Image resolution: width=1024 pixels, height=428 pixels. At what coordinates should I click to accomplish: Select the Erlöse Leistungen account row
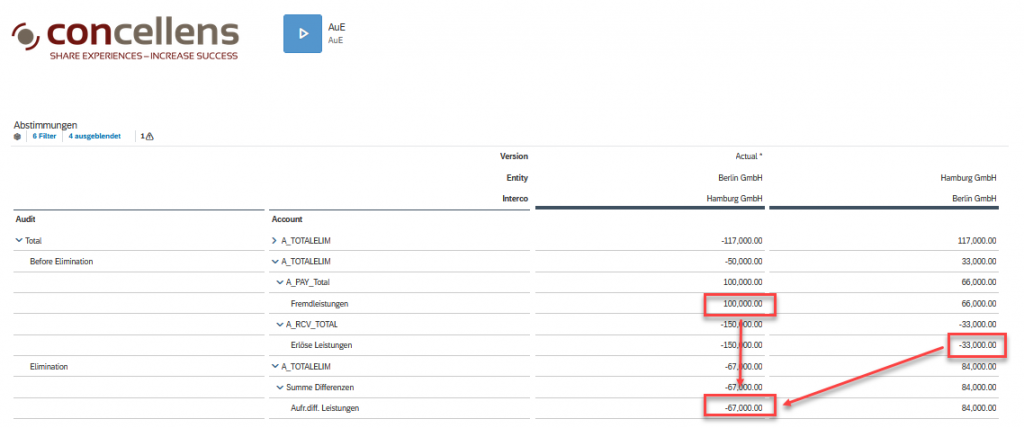322,345
